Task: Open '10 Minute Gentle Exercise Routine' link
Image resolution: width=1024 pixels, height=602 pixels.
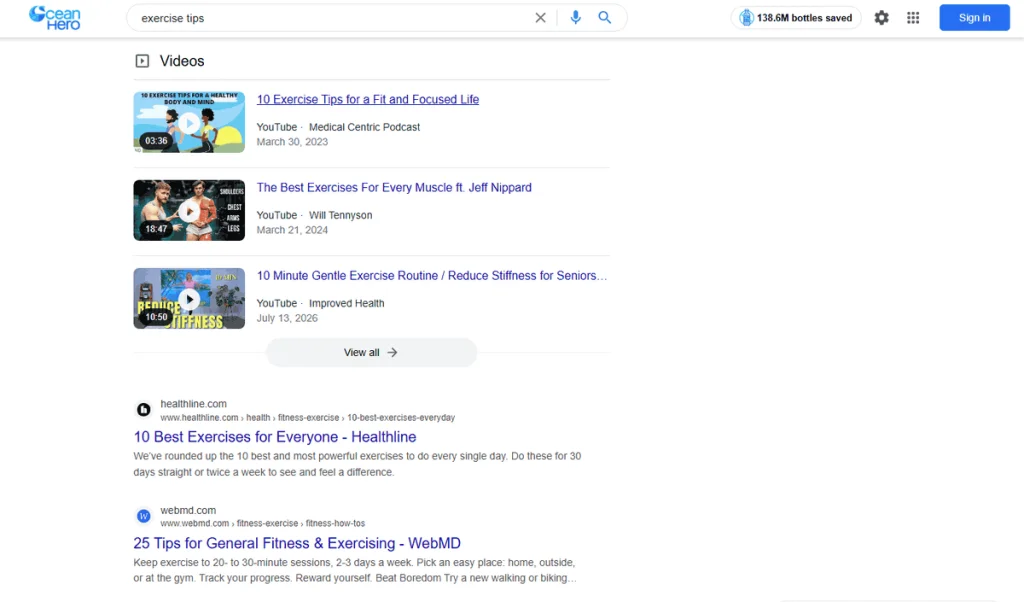Action: tap(432, 276)
